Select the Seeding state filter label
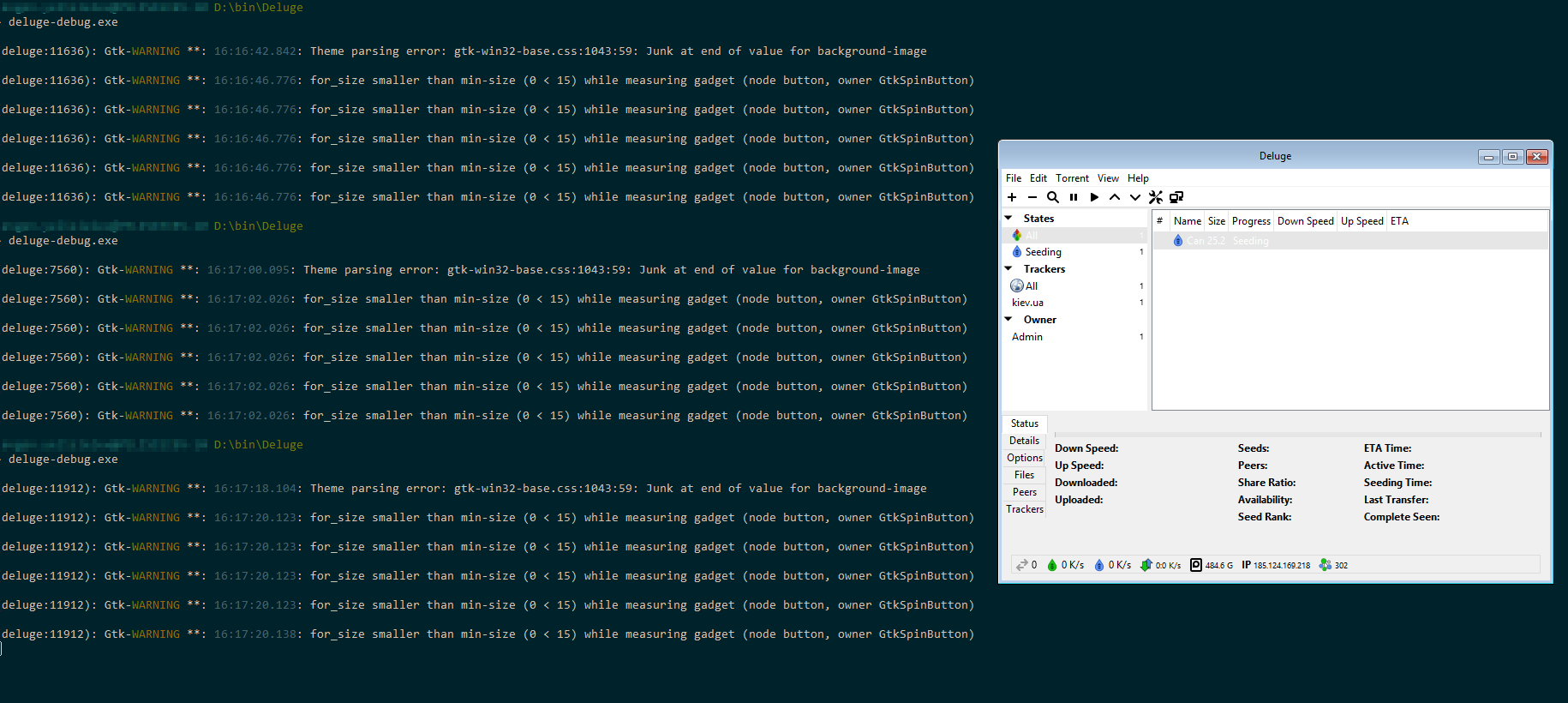 tap(1043, 252)
